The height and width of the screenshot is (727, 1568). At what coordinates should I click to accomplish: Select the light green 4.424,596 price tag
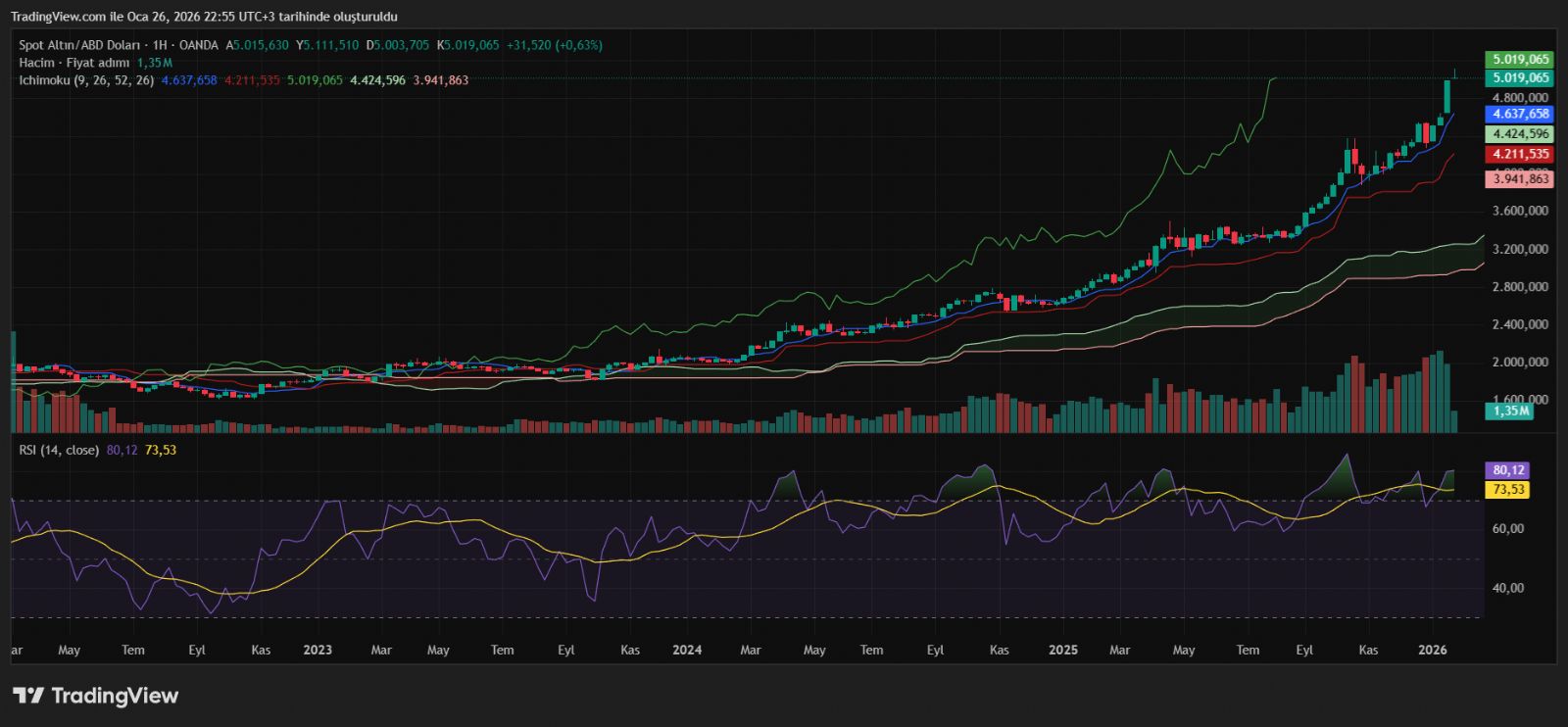point(1520,134)
